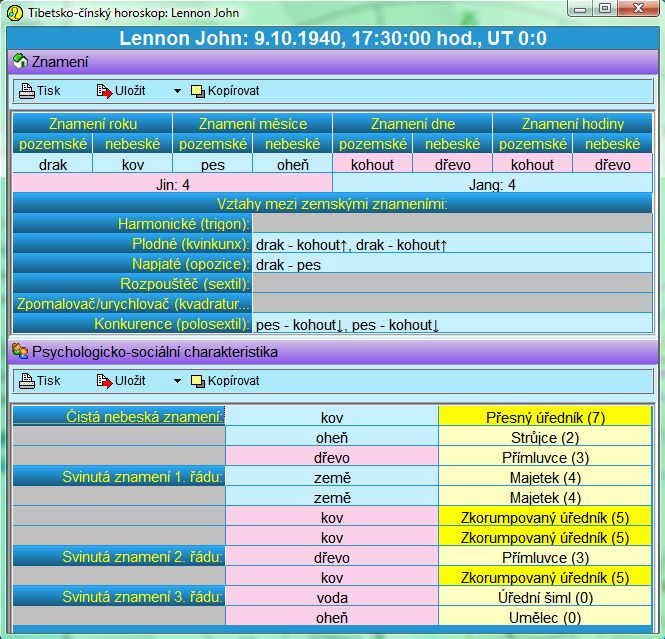Viewport: 665px width, 639px height.
Task: Click the Úřední šiml (0) cell
Action: 545,597
